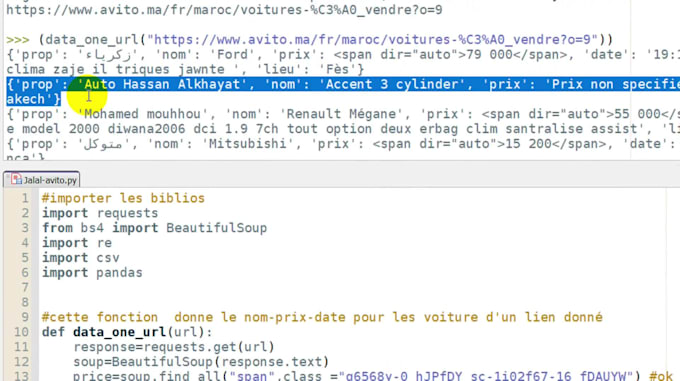Click the highlighted 'Auto Hassan Alkhayat' output line

(343, 84)
